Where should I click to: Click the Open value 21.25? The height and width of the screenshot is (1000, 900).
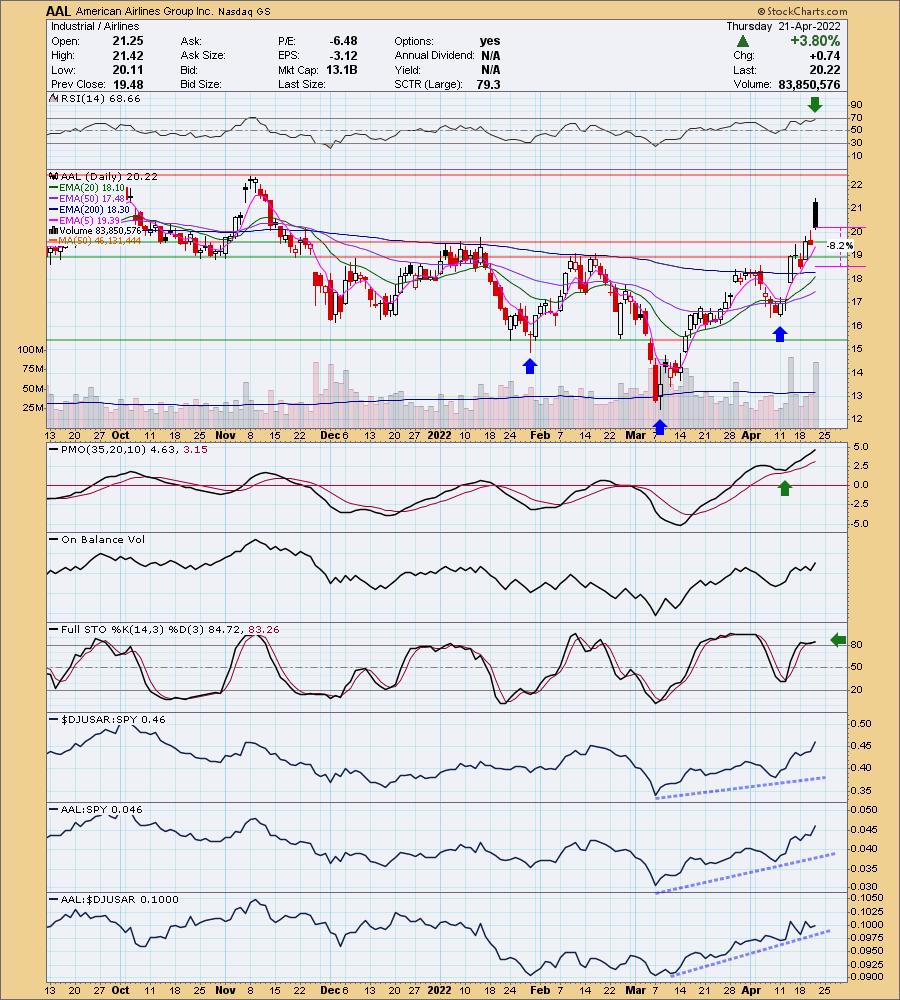128,41
